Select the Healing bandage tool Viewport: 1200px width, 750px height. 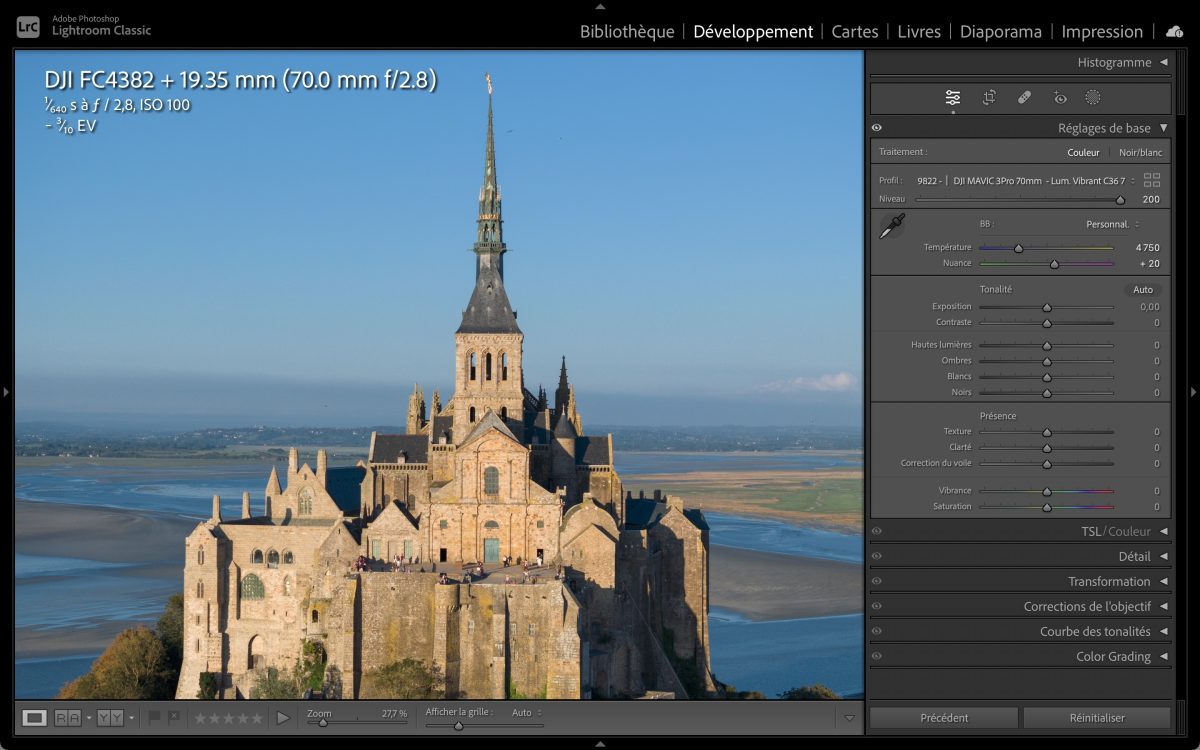point(1024,97)
